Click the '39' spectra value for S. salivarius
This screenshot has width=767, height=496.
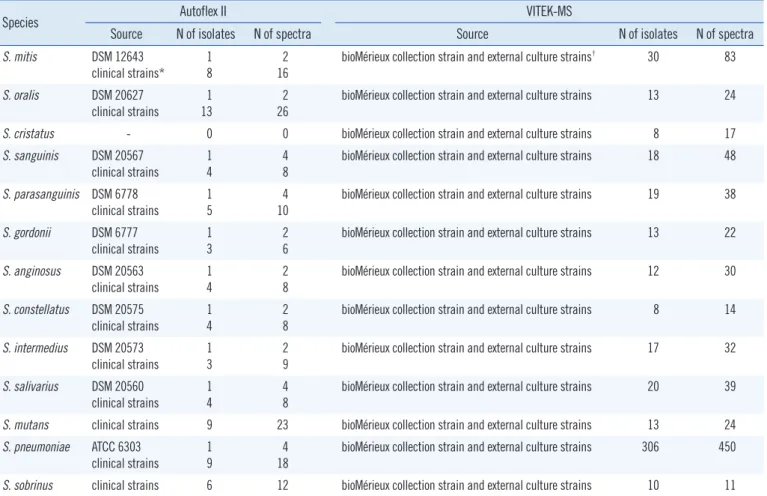[730, 386]
